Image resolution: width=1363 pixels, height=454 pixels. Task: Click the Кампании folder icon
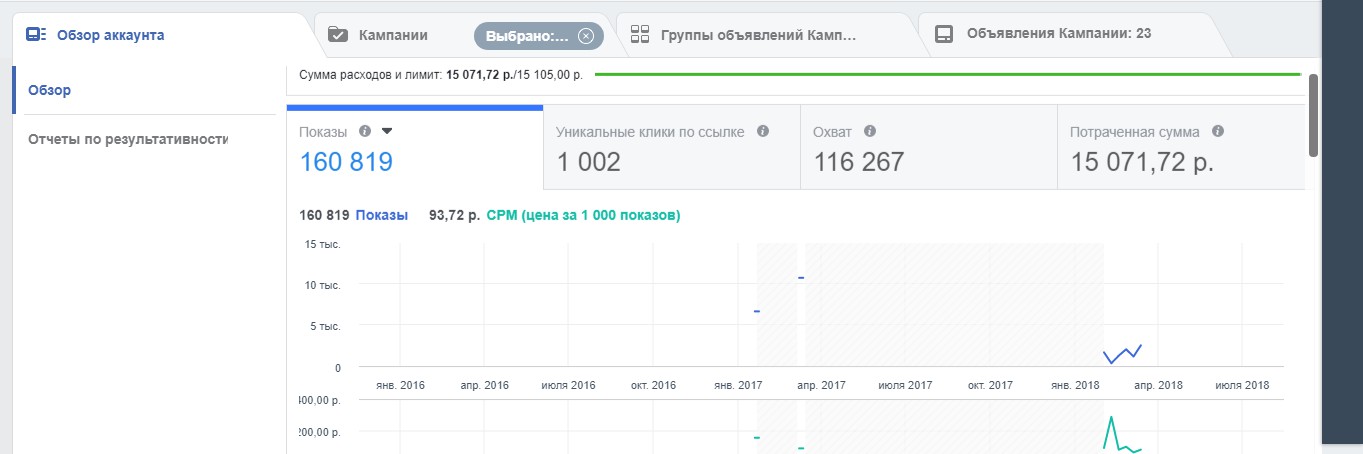pos(338,35)
